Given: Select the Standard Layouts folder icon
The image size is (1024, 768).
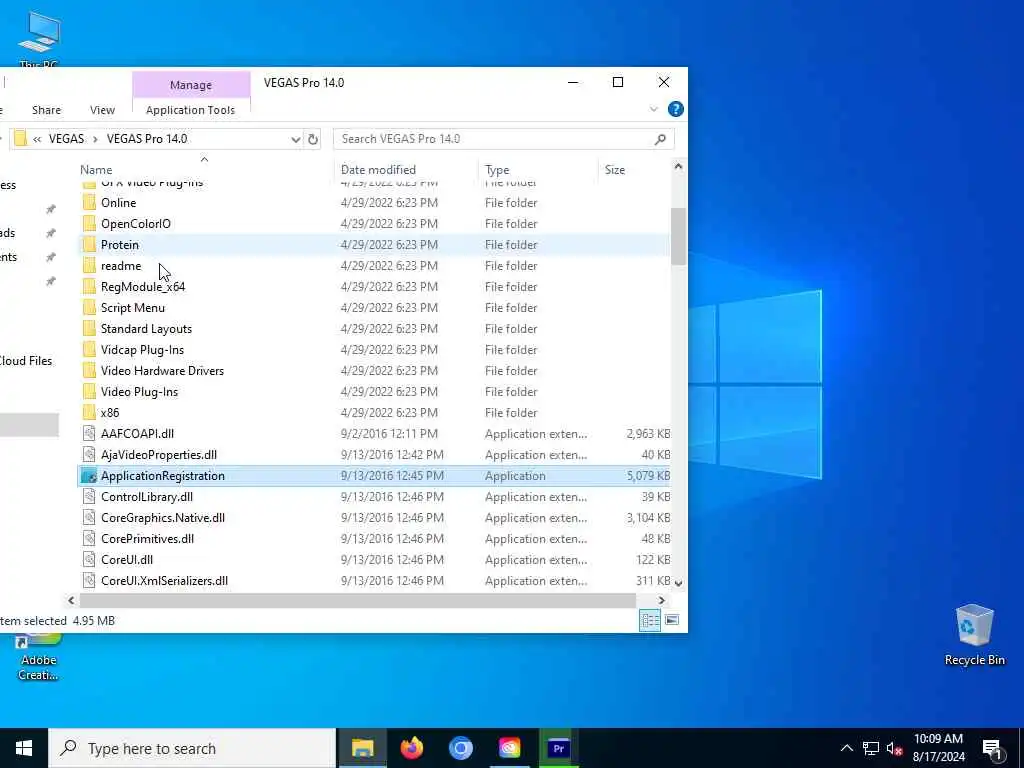Looking at the screenshot, I should tap(89, 328).
